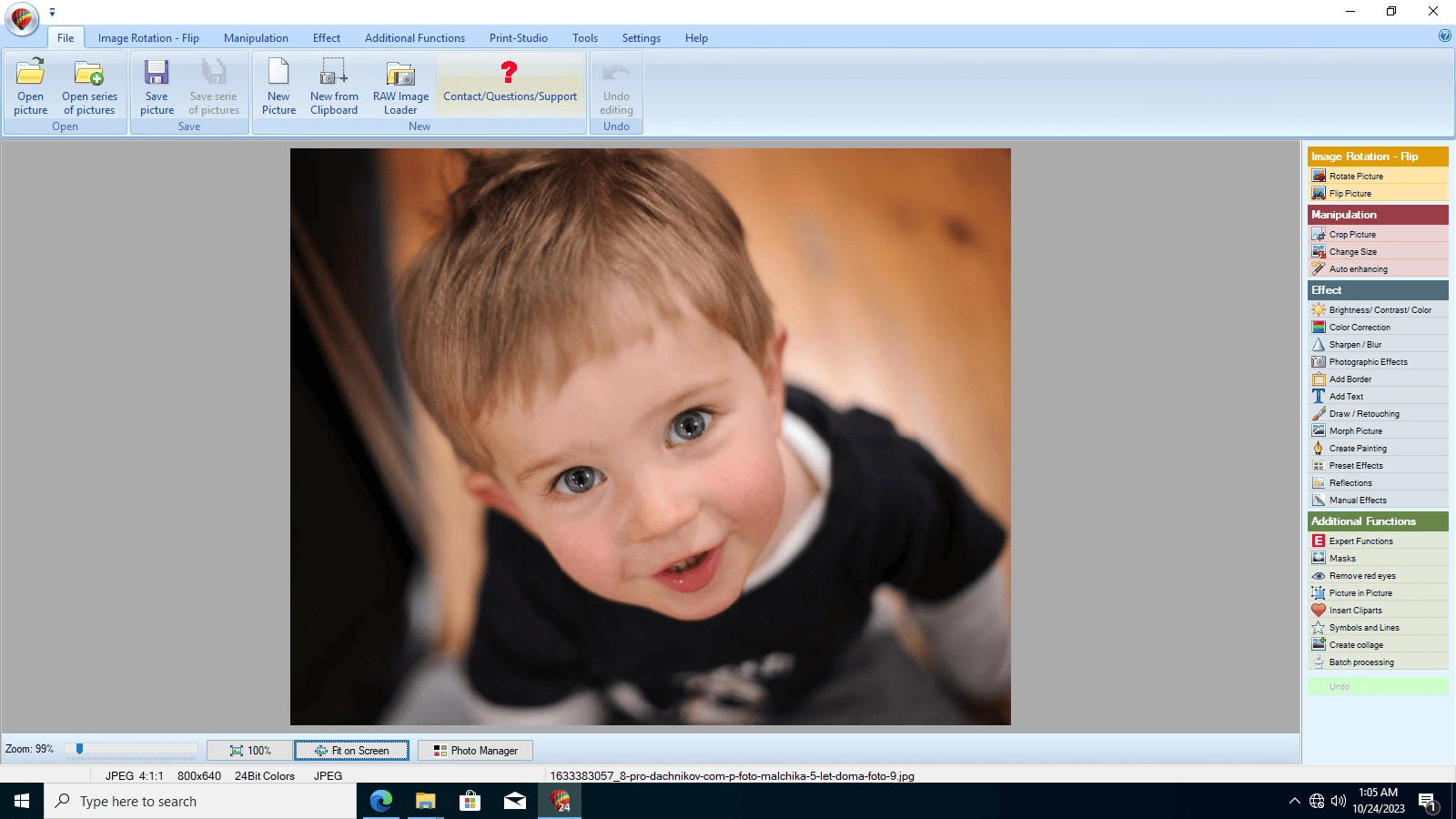Choose Add Border
Image resolution: width=1456 pixels, height=819 pixels.
pos(1378,379)
